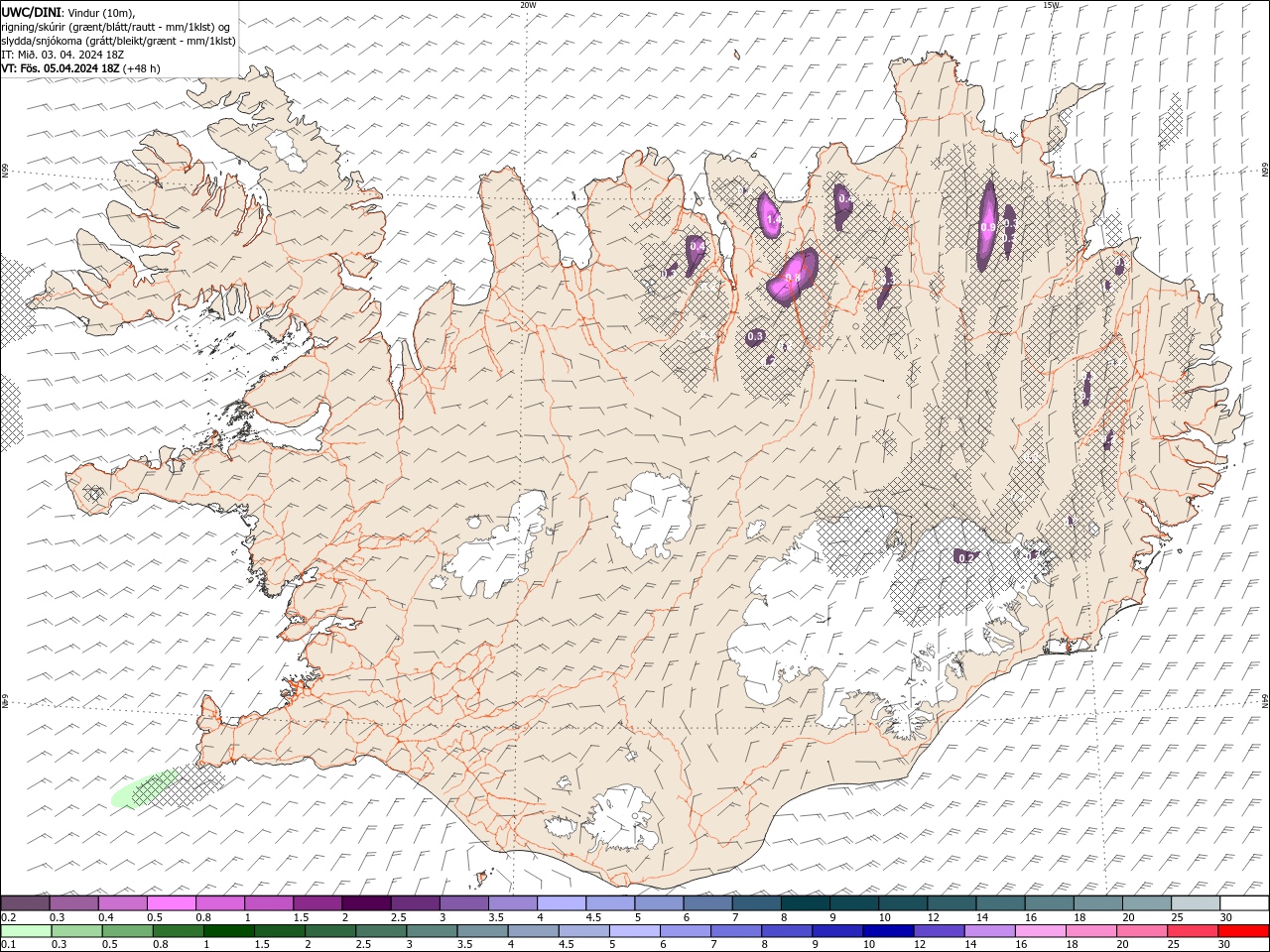Click the "20W" longitude label
This screenshot has height=952, width=1270.
tap(528, 5)
